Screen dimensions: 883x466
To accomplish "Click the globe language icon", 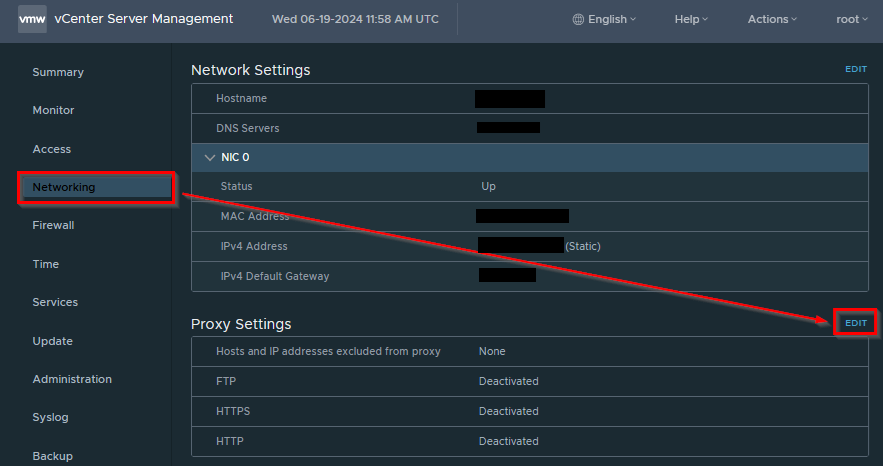I will [578, 19].
